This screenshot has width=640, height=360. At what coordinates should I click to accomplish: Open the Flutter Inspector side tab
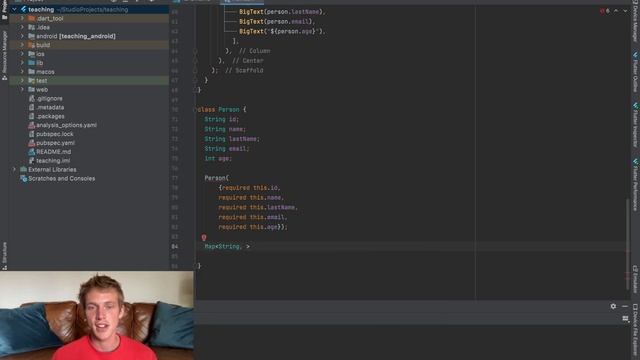(636, 126)
